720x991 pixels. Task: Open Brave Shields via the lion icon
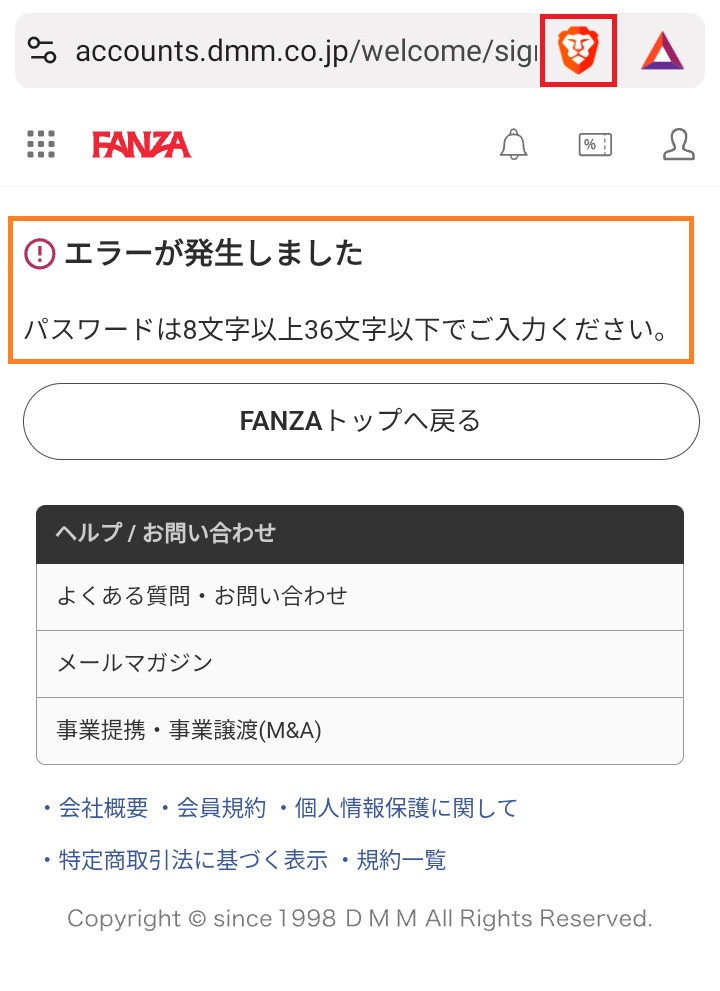pos(577,50)
